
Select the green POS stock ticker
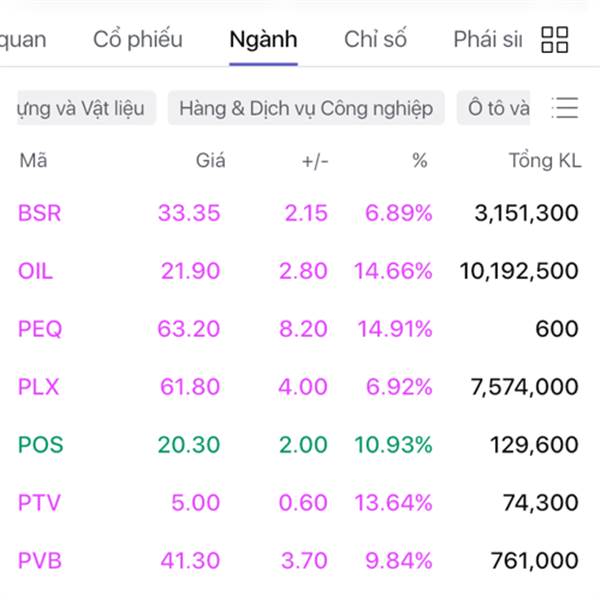click(41, 445)
